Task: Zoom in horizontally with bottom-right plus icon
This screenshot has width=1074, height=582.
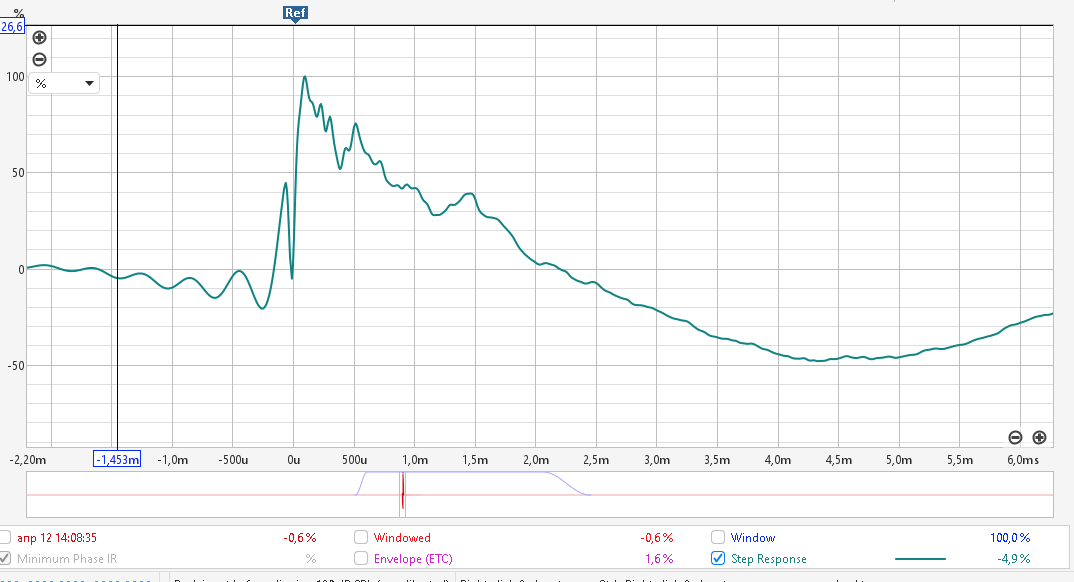Action: click(x=1039, y=437)
